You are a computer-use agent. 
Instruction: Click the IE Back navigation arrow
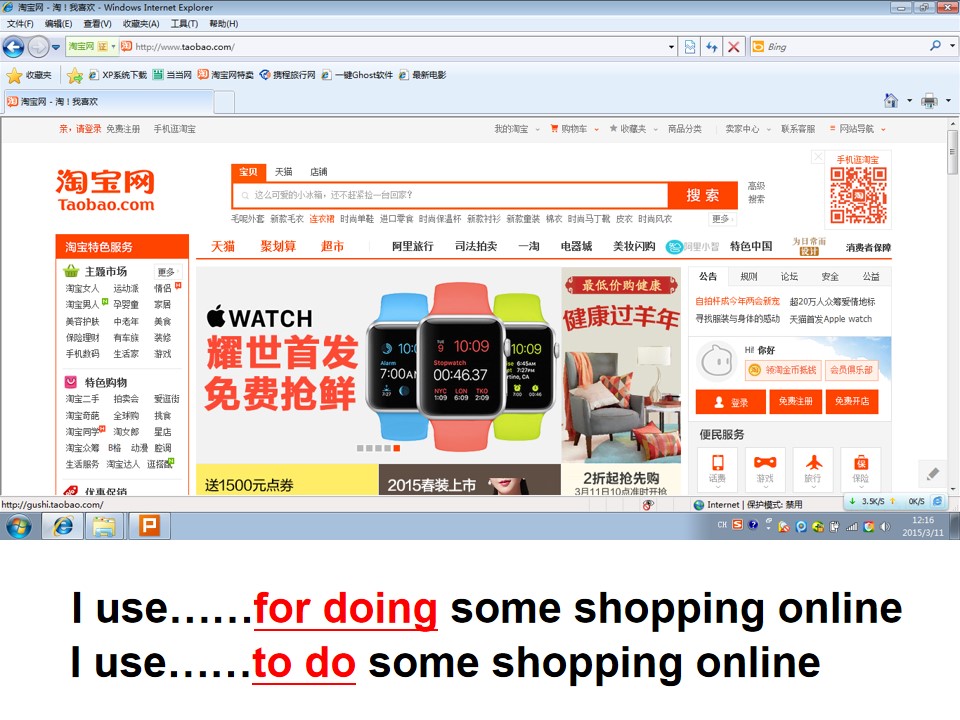point(13,47)
